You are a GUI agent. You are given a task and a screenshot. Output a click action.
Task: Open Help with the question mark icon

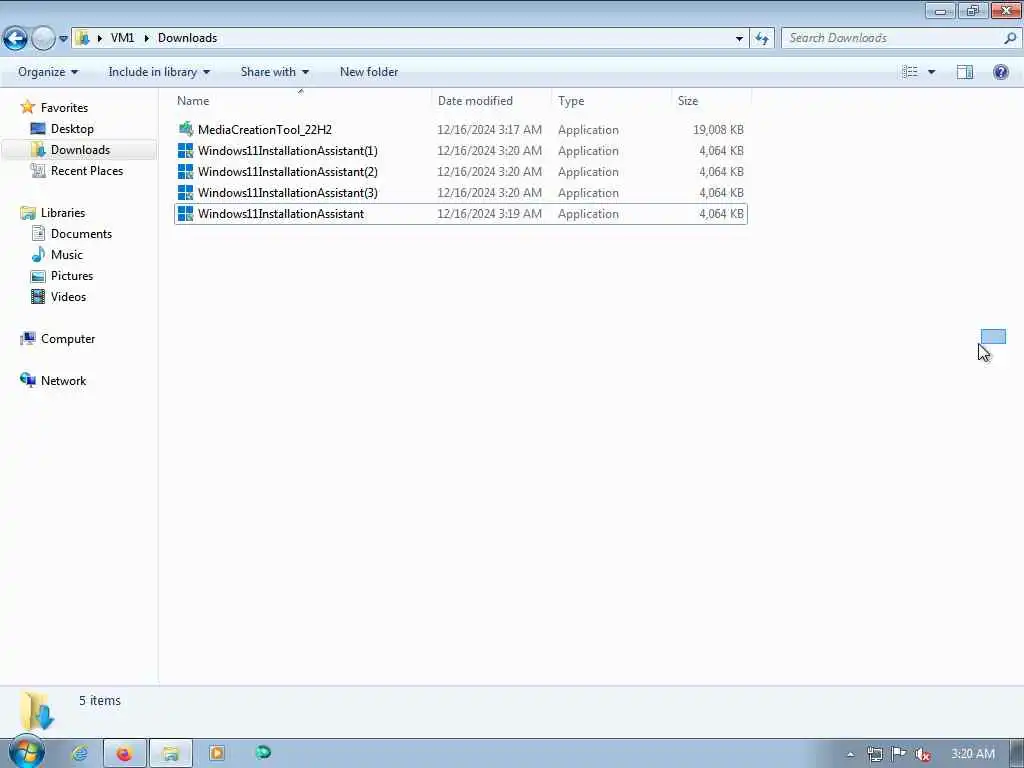pos(1000,72)
